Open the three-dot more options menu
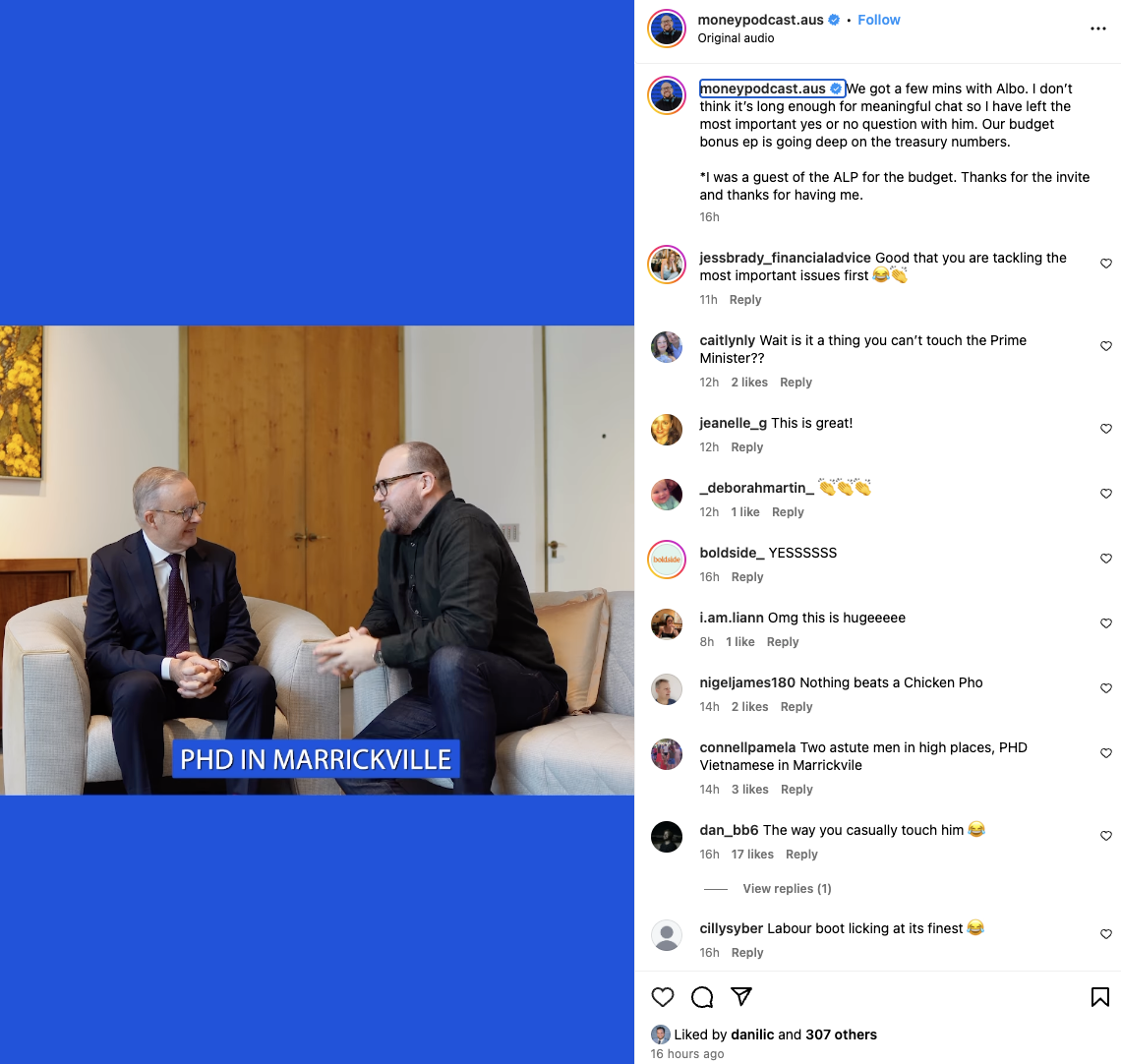This screenshot has width=1121, height=1064. click(x=1097, y=29)
